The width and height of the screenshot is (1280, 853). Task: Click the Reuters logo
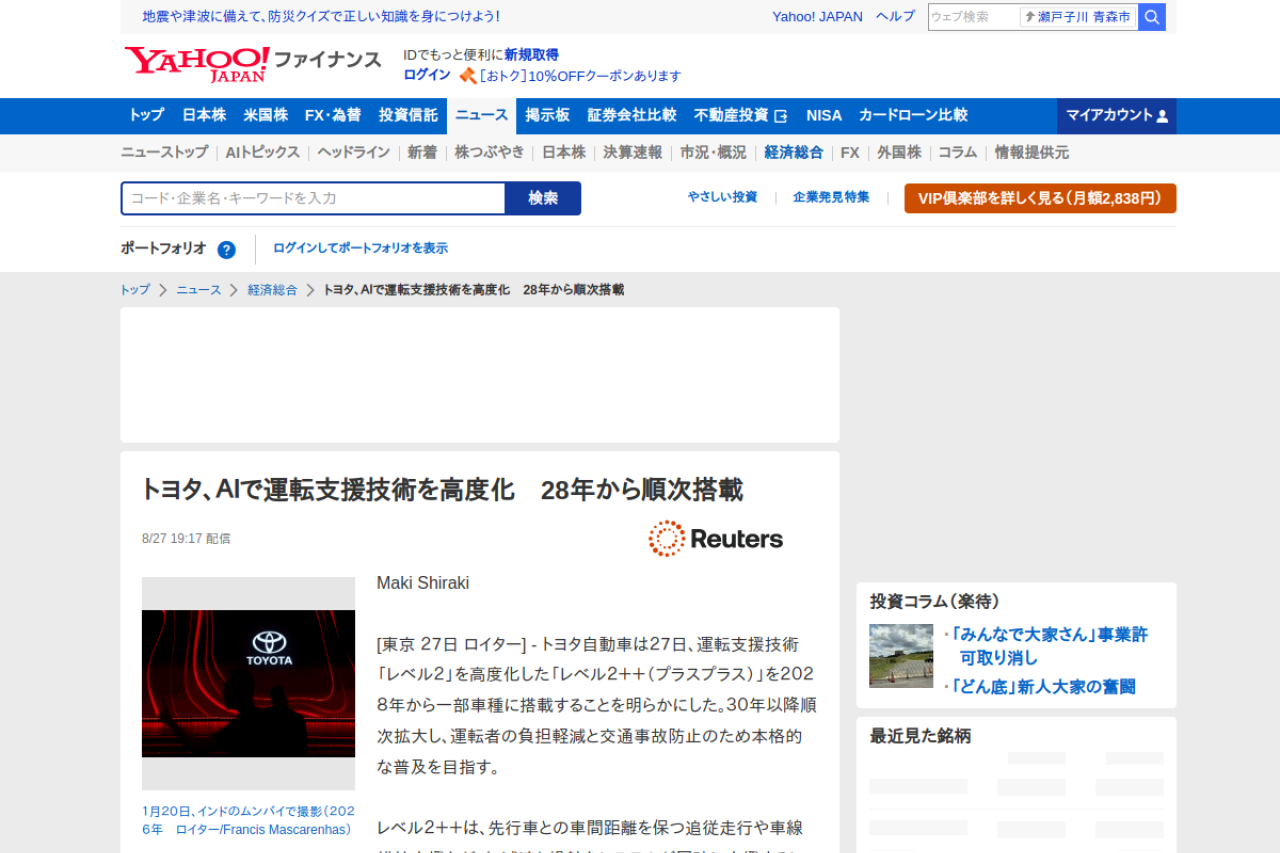coord(716,539)
